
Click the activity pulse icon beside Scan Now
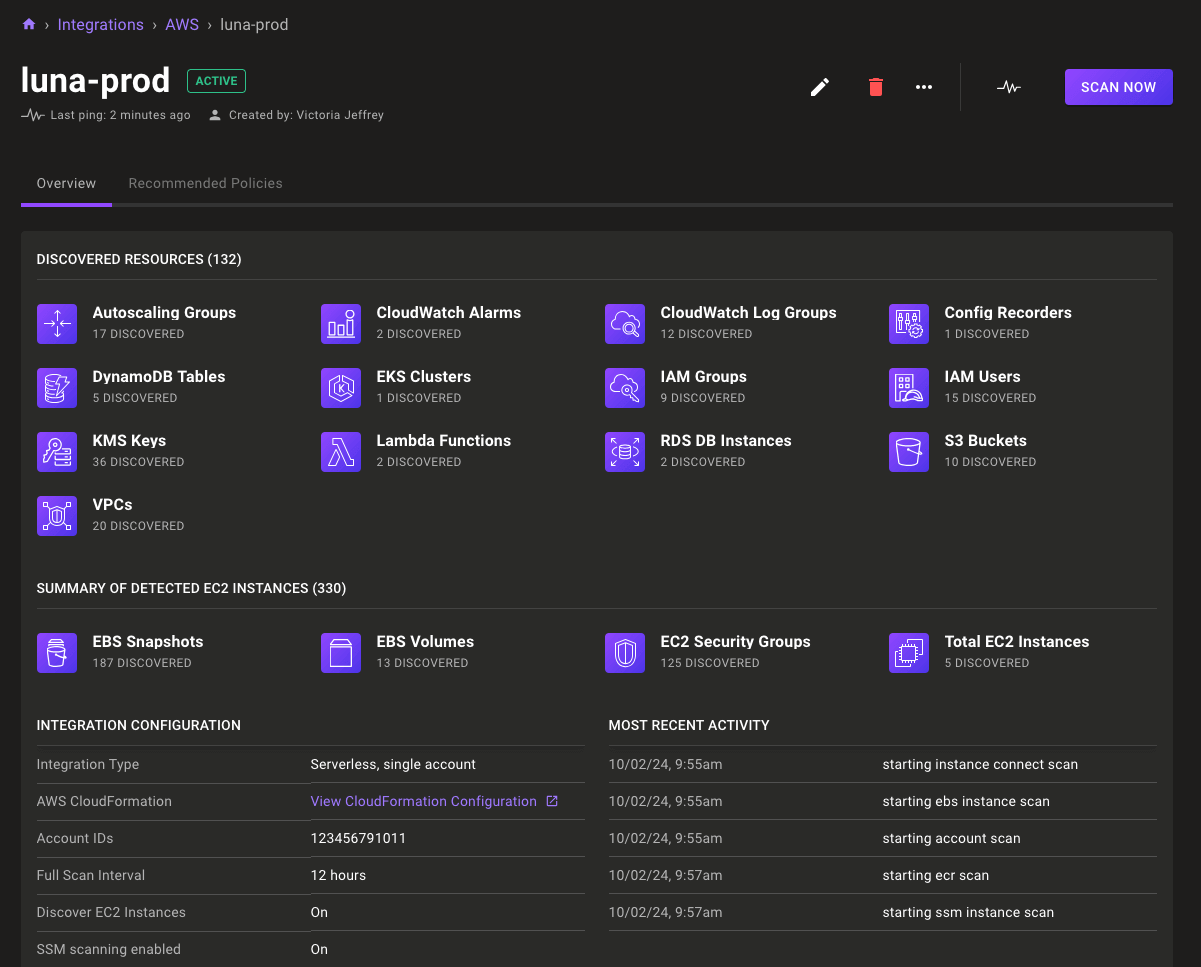1009,87
